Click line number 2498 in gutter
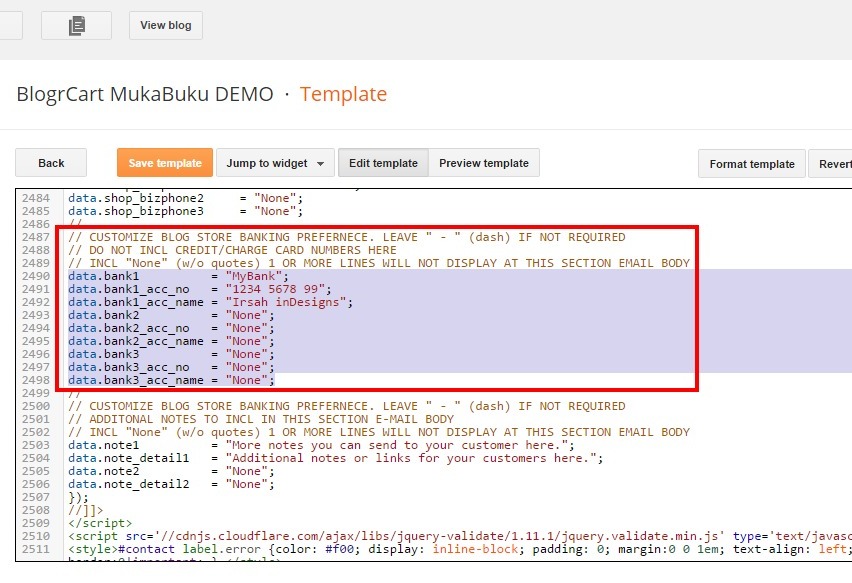The image size is (852, 583). (36, 380)
